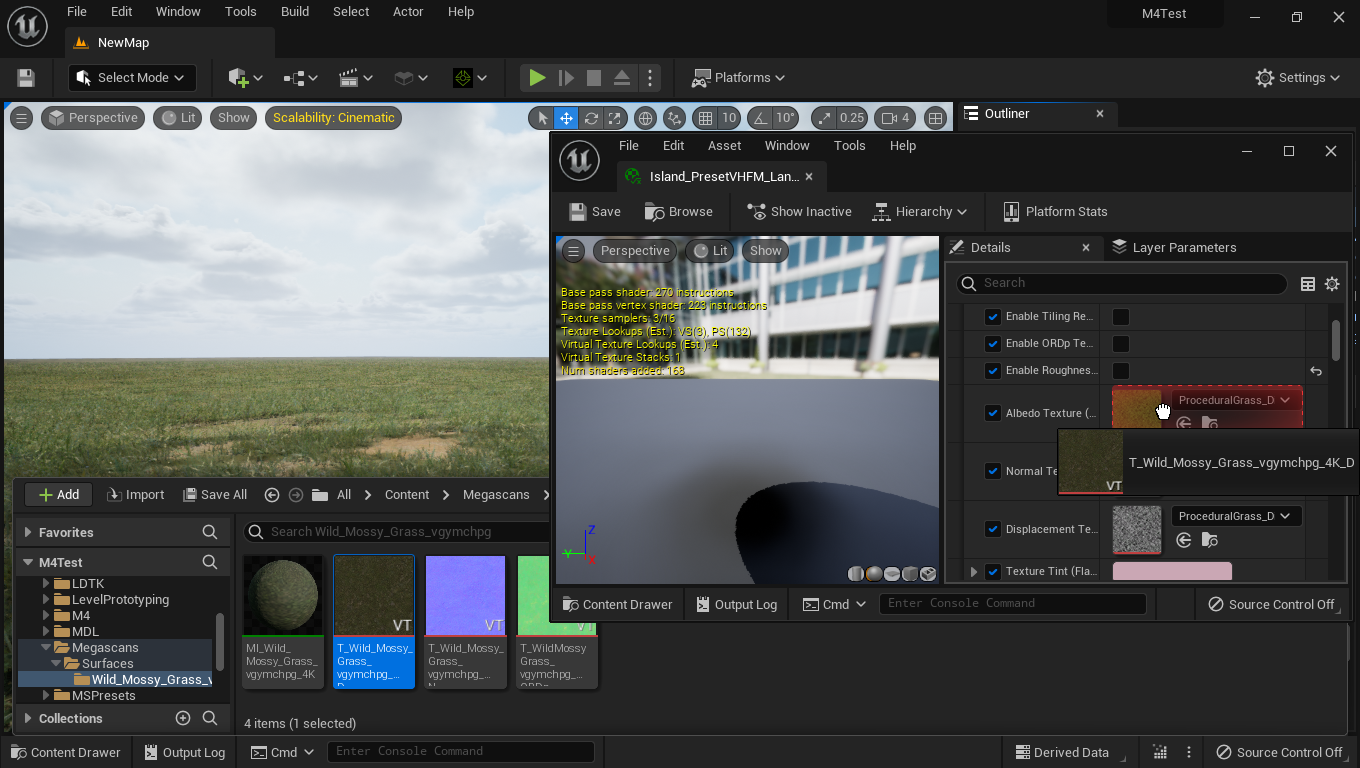
Task: Reset Enable Roughness parameter to default
Action: coord(1316,371)
